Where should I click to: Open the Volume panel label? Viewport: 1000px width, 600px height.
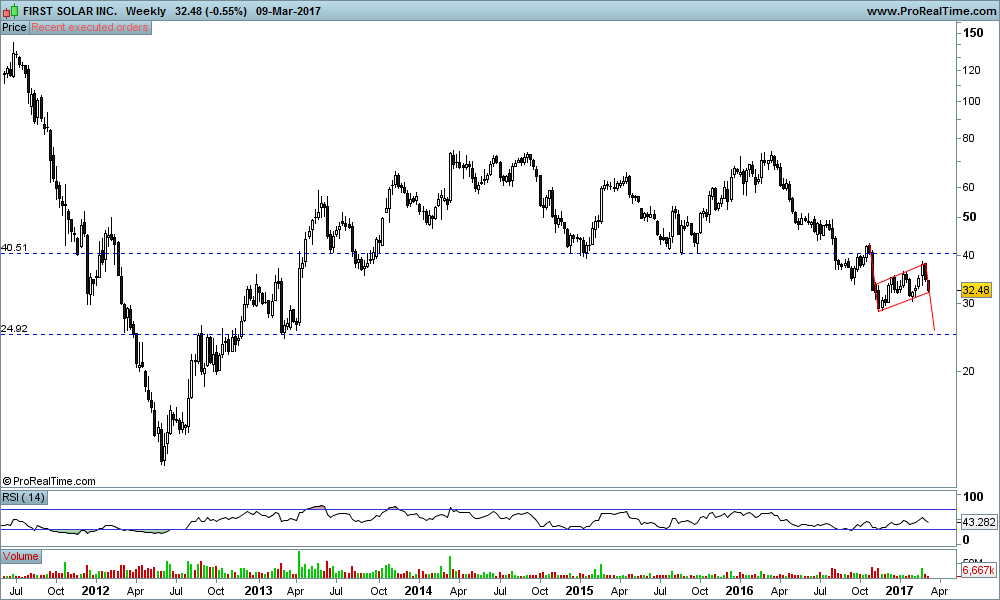20,557
